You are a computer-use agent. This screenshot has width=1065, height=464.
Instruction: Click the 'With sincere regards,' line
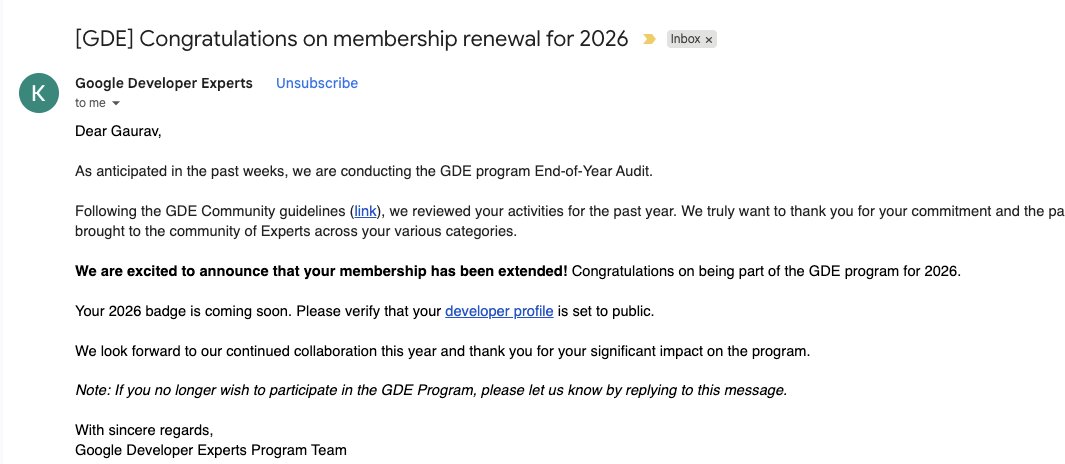144,430
